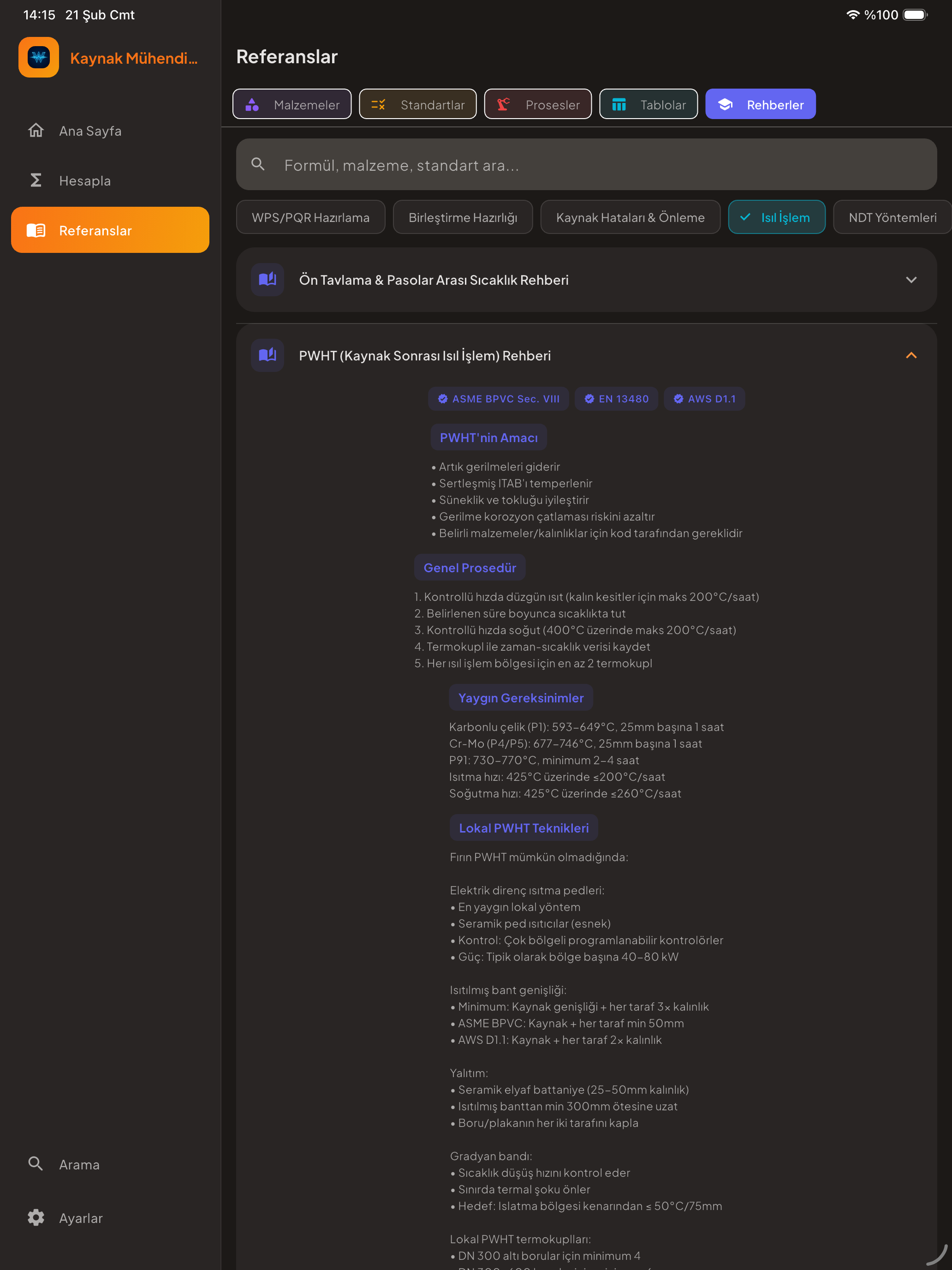Go to Ana Sayfa in sidebar
Viewport: 952px width, 1270px height.
pos(110,131)
